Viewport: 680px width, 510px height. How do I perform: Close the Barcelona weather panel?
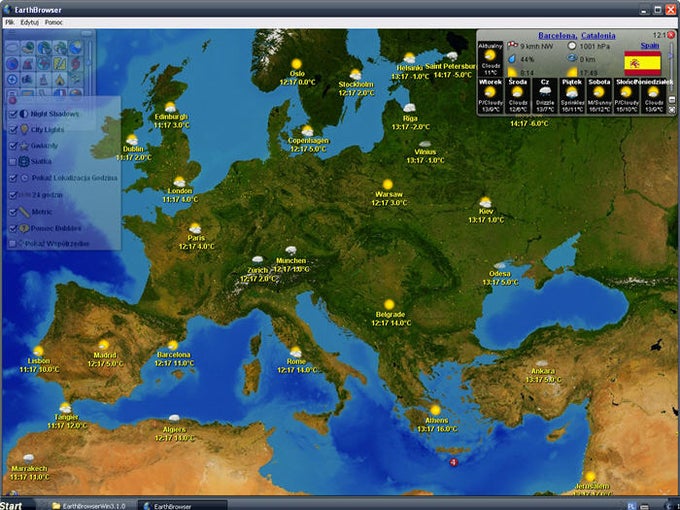coord(671,35)
